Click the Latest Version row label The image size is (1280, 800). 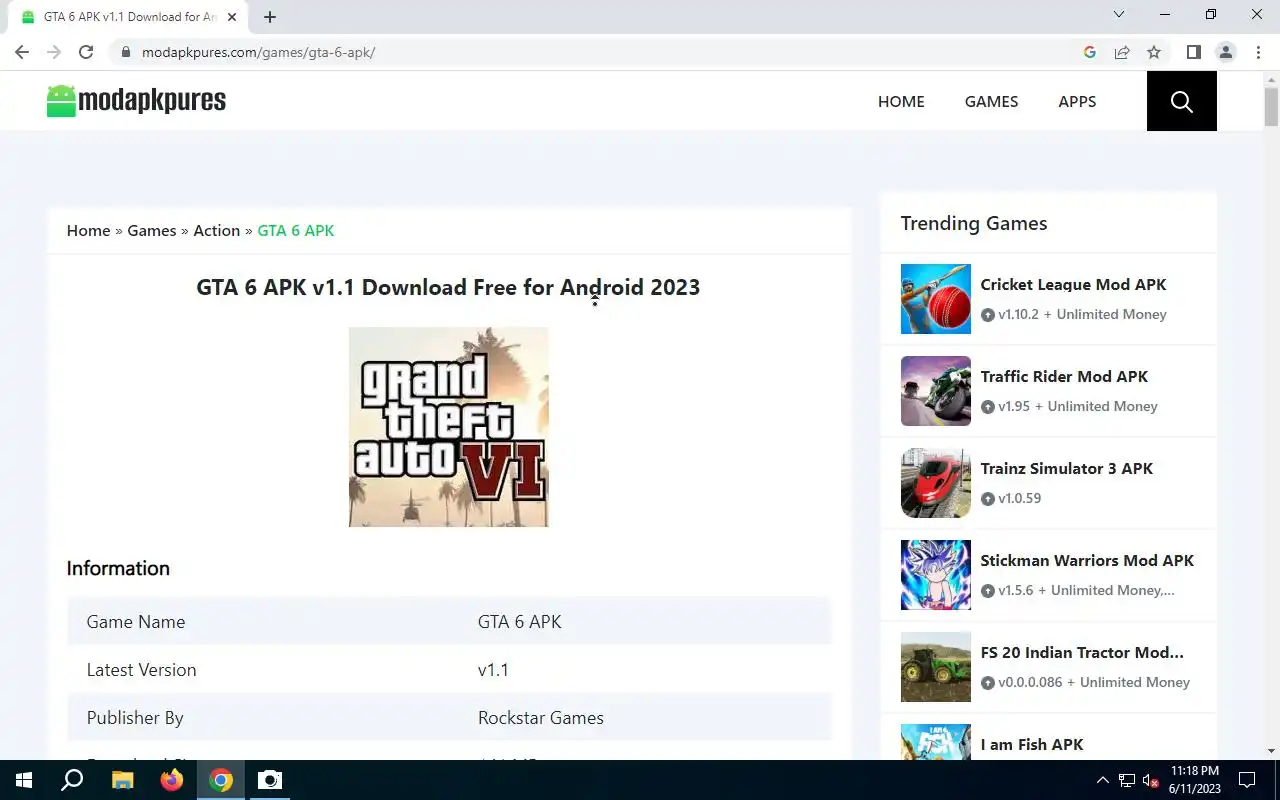141,669
